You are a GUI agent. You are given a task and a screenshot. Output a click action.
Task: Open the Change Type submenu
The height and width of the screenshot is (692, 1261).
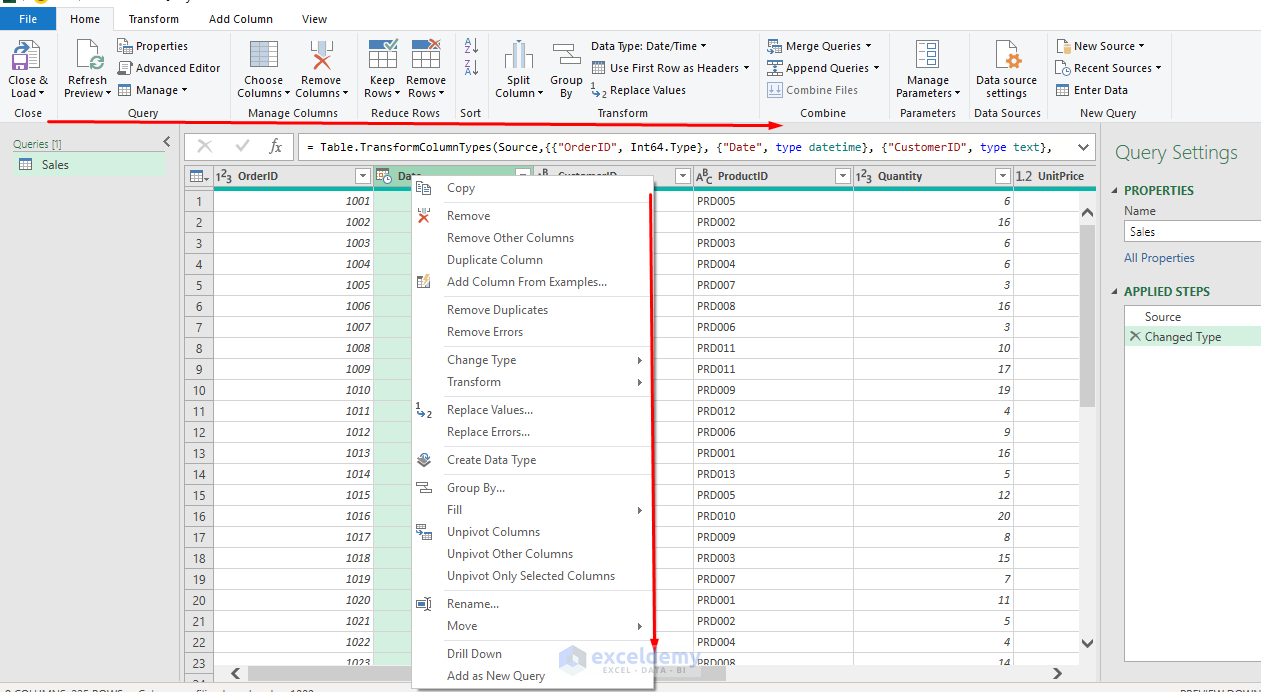coord(532,360)
